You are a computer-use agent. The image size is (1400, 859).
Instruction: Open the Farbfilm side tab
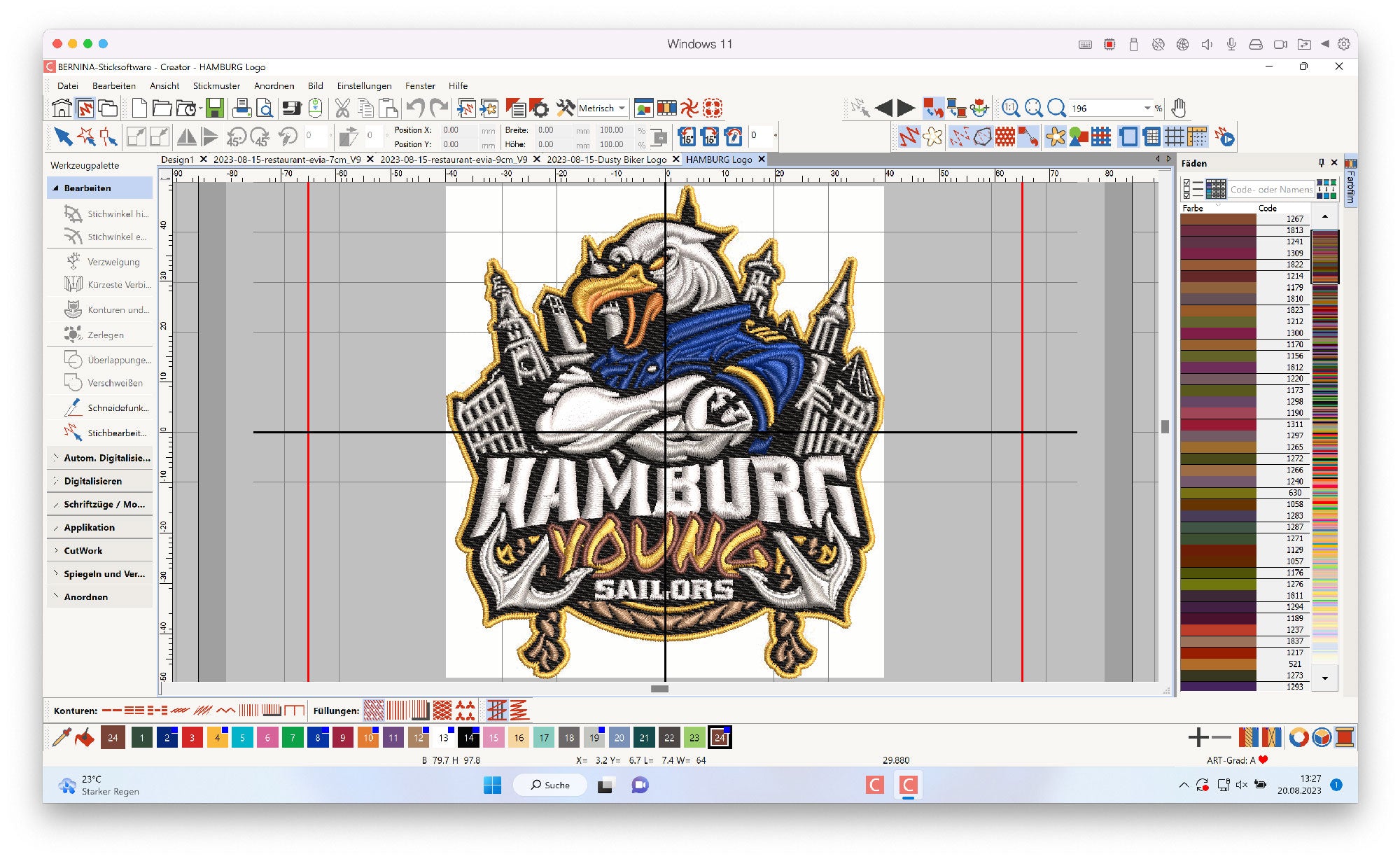pos(1351,181)
